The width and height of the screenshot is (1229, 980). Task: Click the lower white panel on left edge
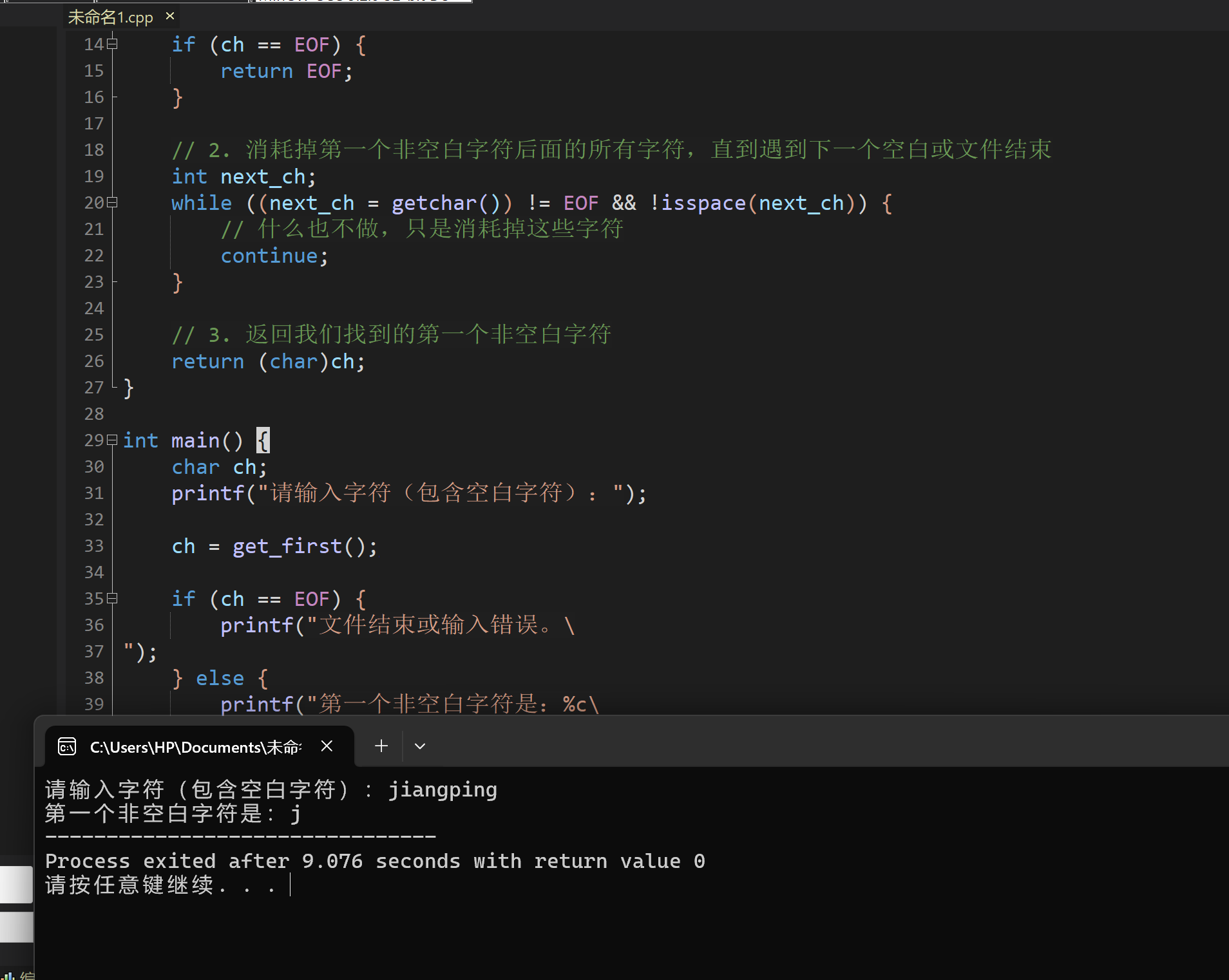(16, 928)
